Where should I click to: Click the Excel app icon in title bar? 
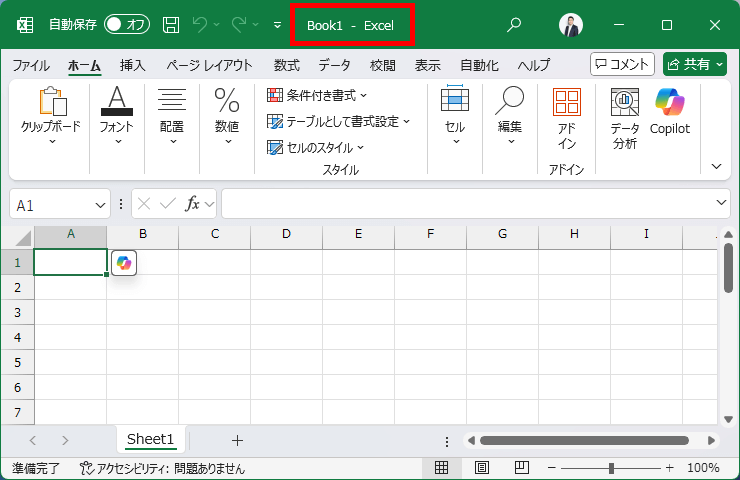coord(25,25)
